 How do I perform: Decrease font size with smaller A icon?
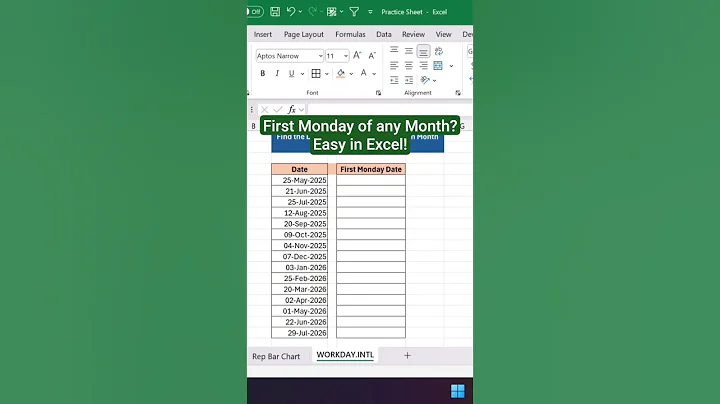pyautogui.click(x=372, y=56)
